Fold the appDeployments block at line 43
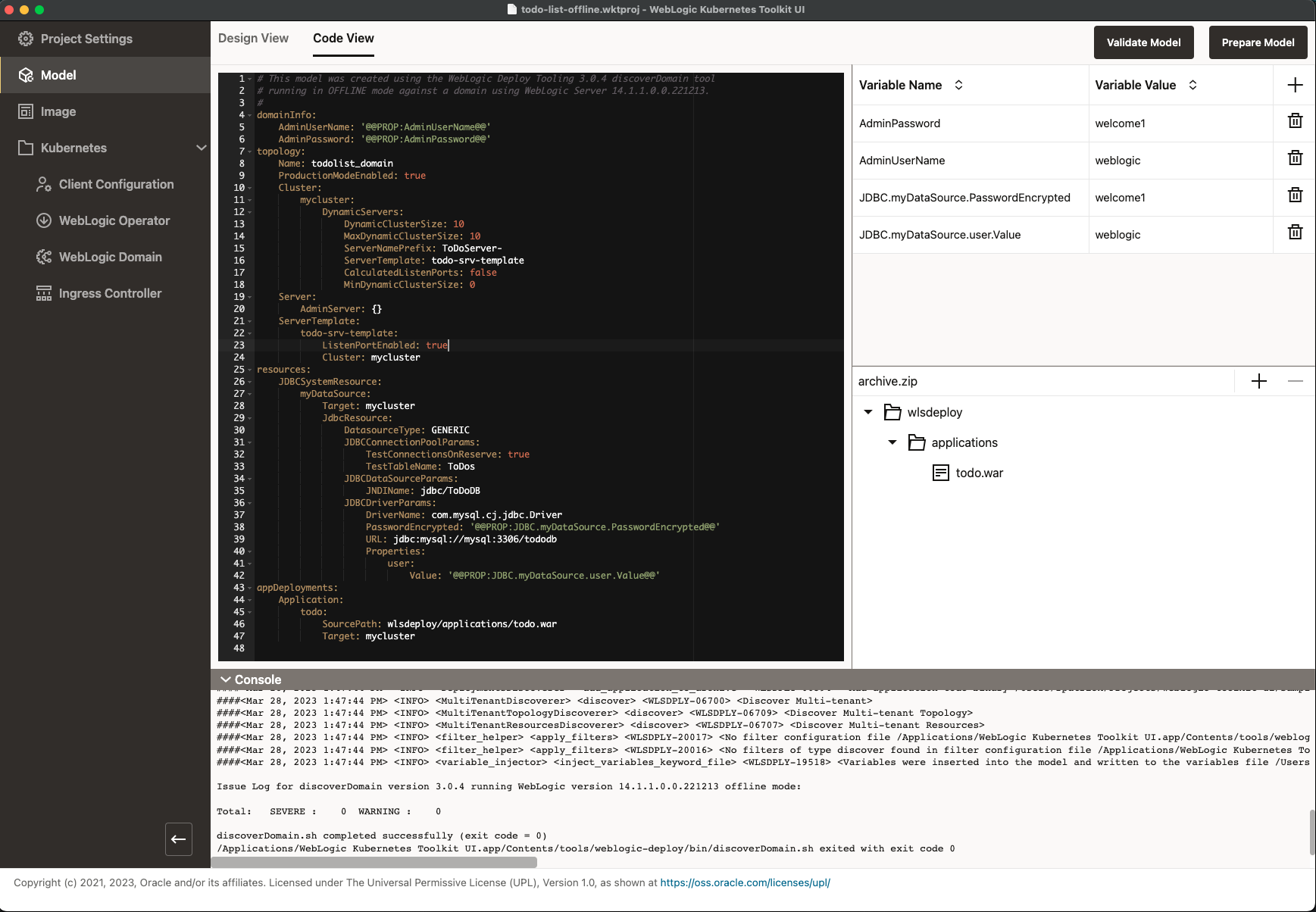The height and width of the screenshot is (912, 1316). coord(250,588)
